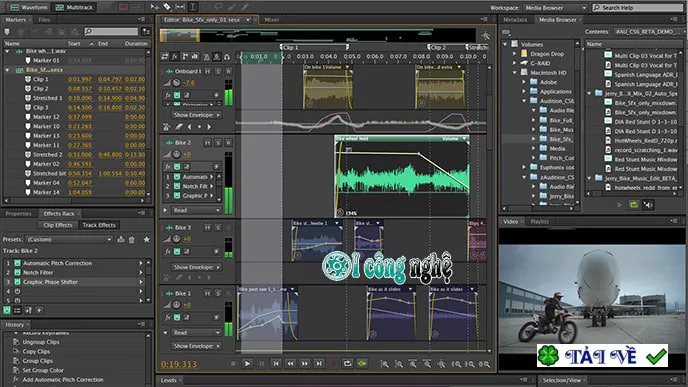Screen dimensions: 688x387
Task: Collapse the Bike_Sf...sesx marker group
Action: click(x=7, y=70)
